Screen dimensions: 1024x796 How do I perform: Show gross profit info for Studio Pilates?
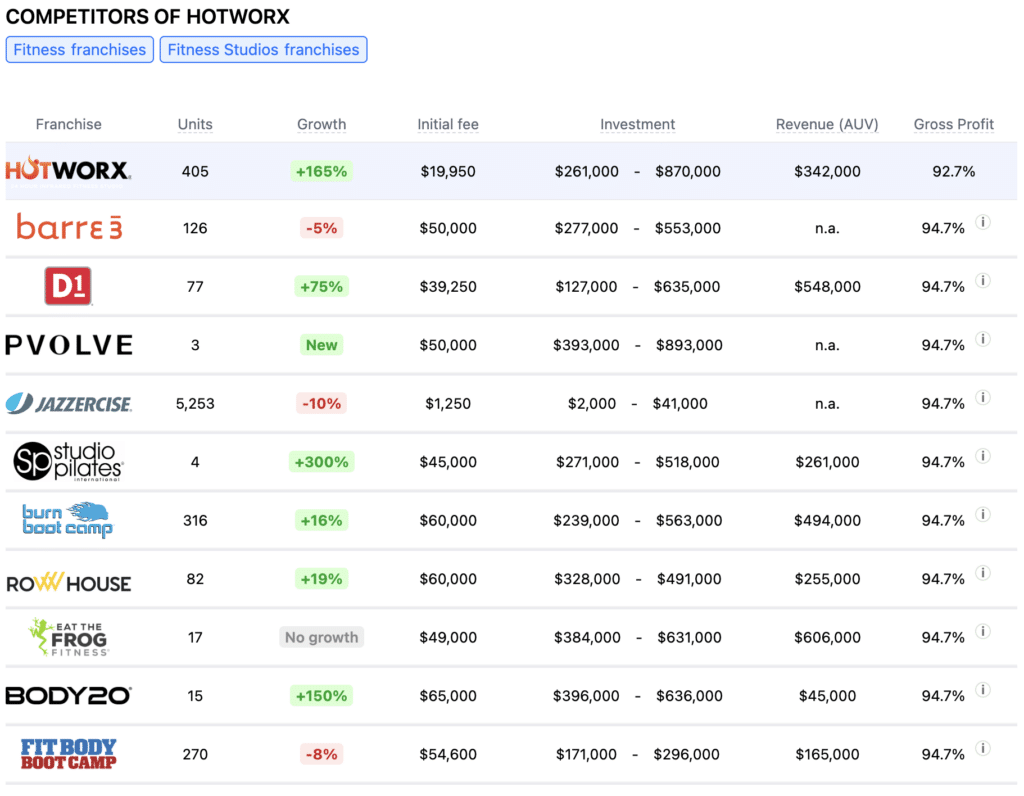click(983, 456)
